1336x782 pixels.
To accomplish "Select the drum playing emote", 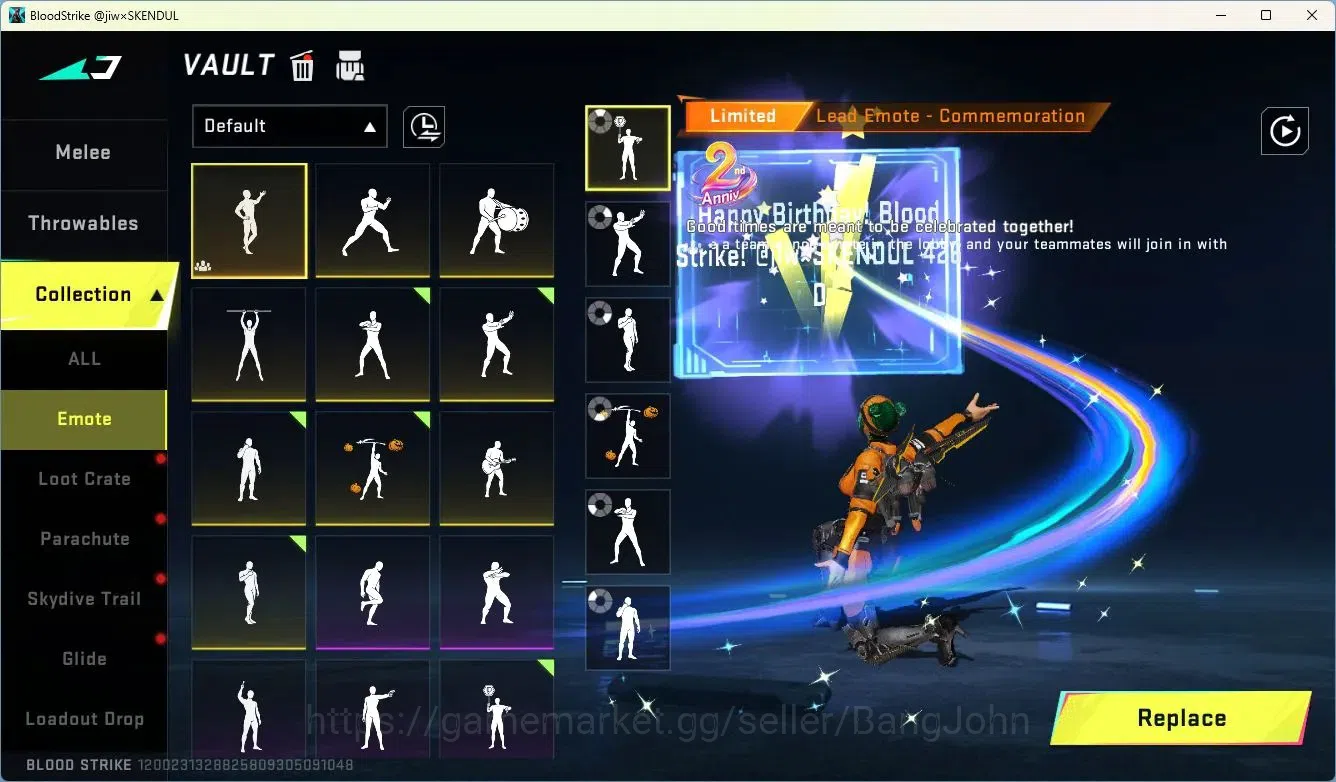I will [x=497, y=221].
